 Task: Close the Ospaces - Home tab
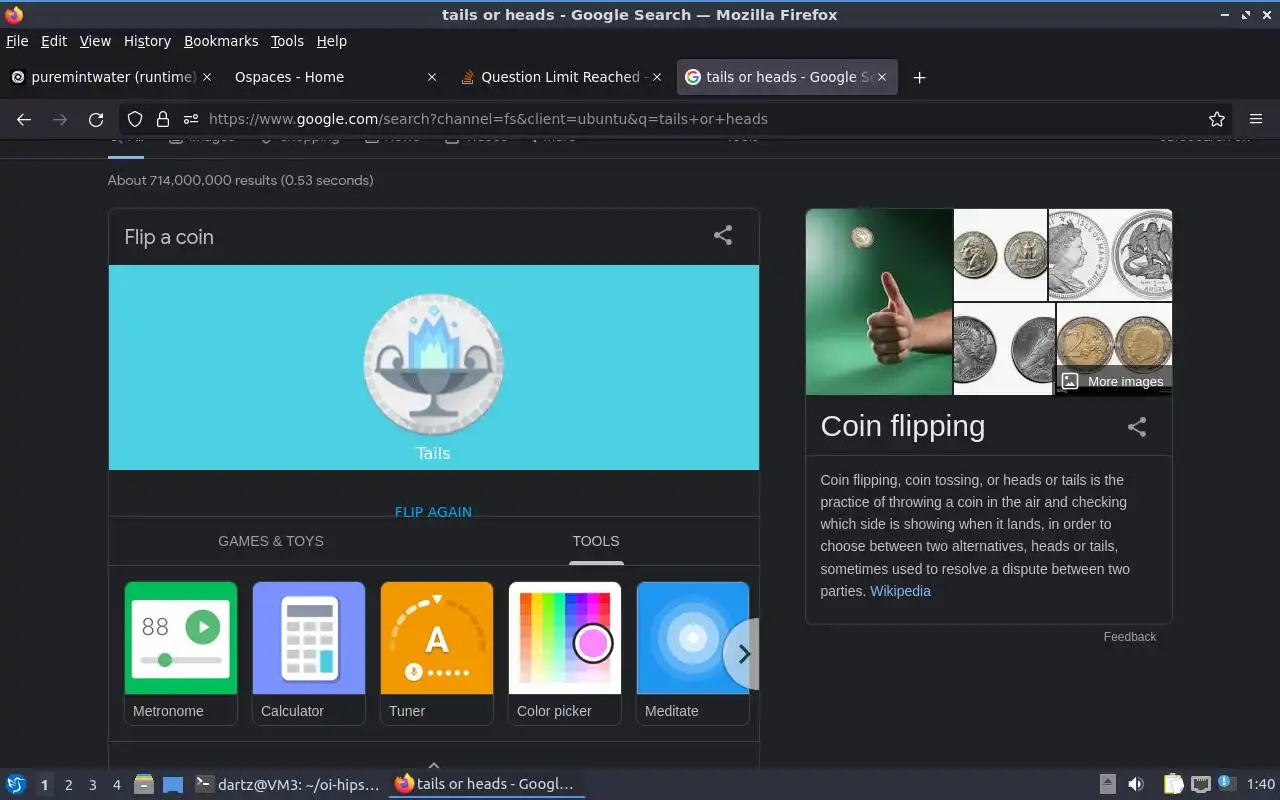tap(432, 77)
